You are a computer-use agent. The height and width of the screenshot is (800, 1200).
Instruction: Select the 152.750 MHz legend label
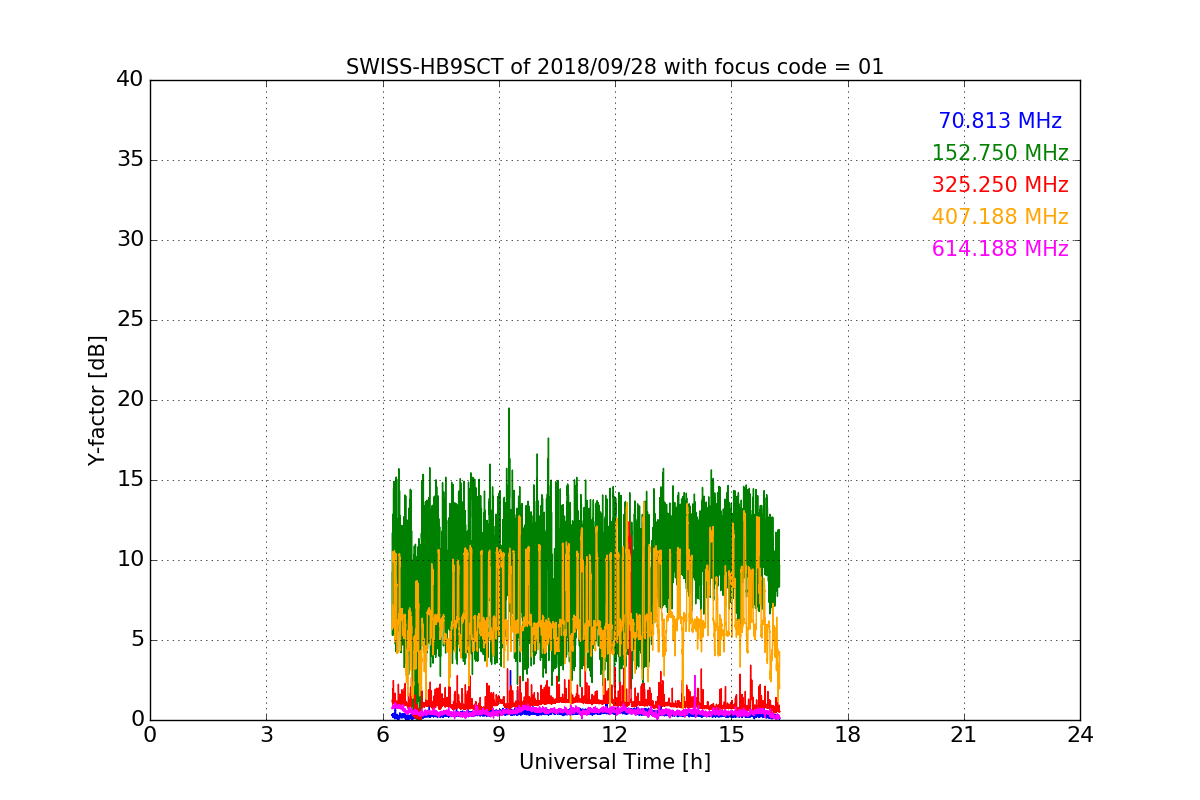click(1000, 153)
